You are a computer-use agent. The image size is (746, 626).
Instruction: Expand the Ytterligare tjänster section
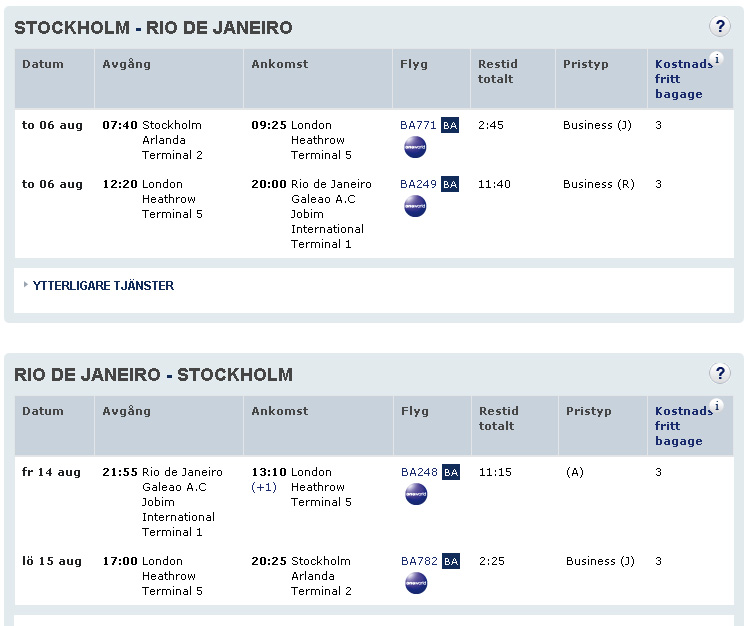pyautogui.click(x=102, y=286)
